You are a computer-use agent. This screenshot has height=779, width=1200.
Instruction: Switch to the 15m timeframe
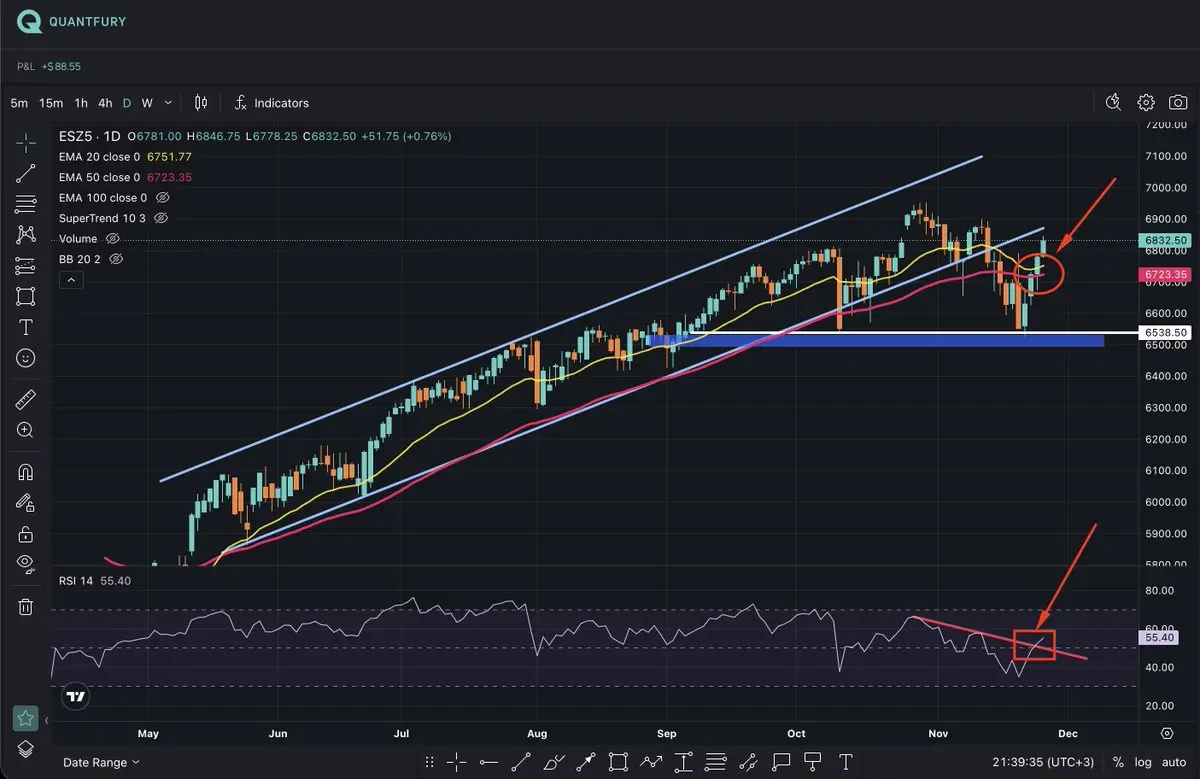pyautogui.click(x=51, y=103)
